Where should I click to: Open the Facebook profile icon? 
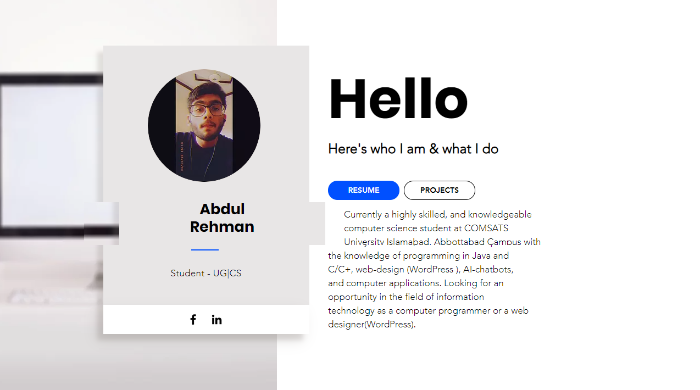point(193,319)
